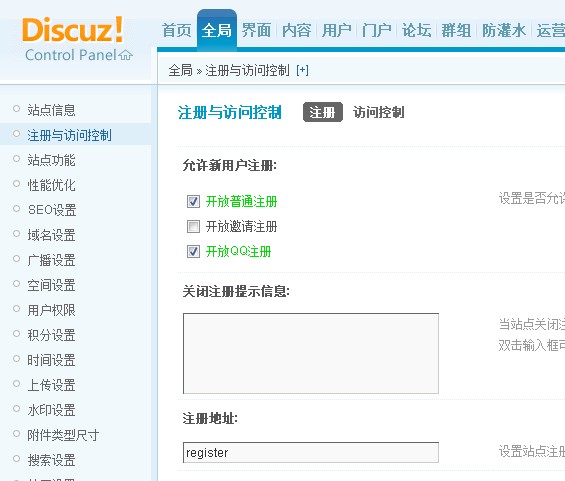Viewport: 565px width, 481px height.
Task: Click the [+] add shortcut icon
Action: click(x=302, y=70)
